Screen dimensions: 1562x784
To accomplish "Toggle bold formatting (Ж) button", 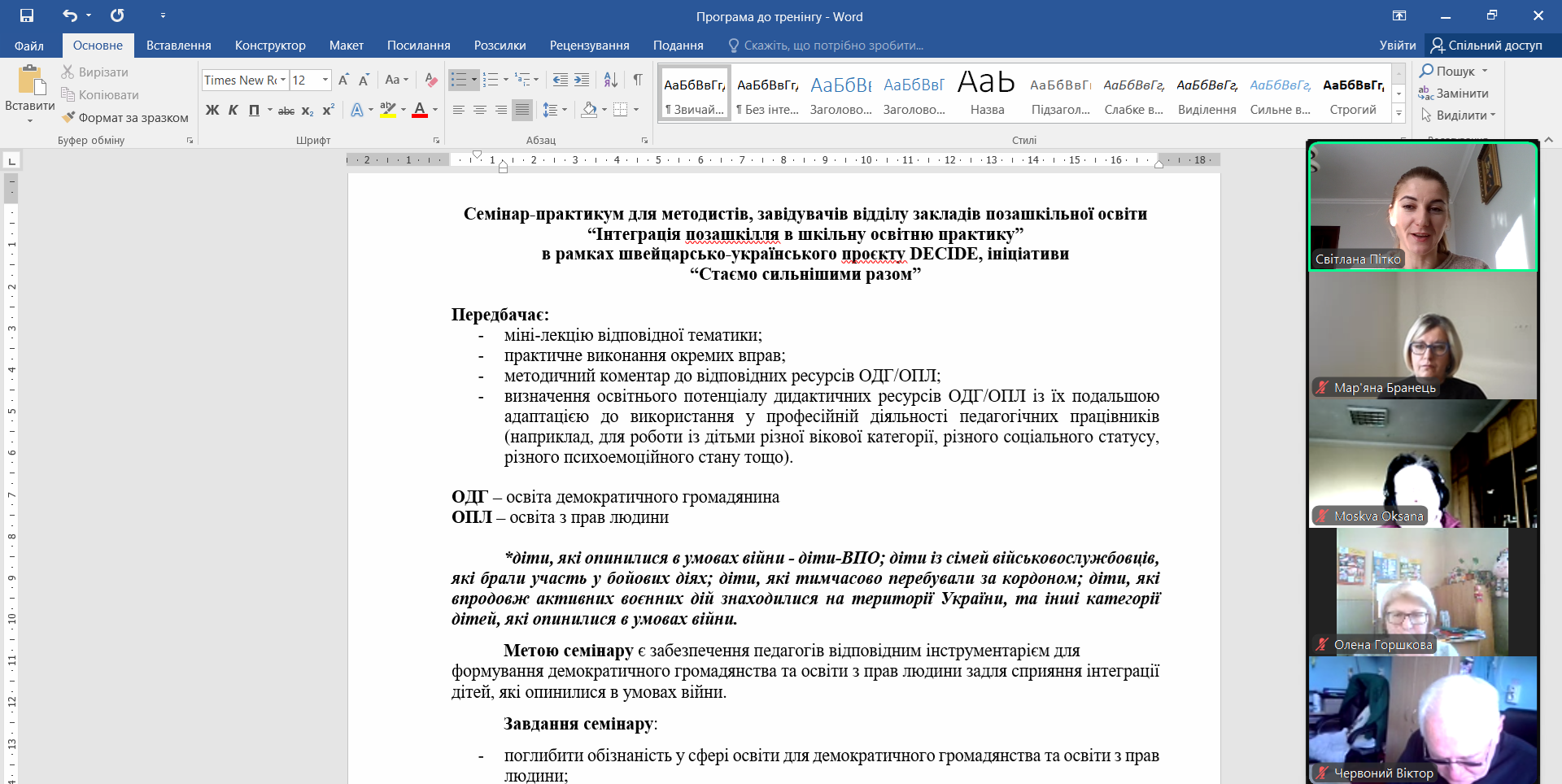I will [212, 110].
